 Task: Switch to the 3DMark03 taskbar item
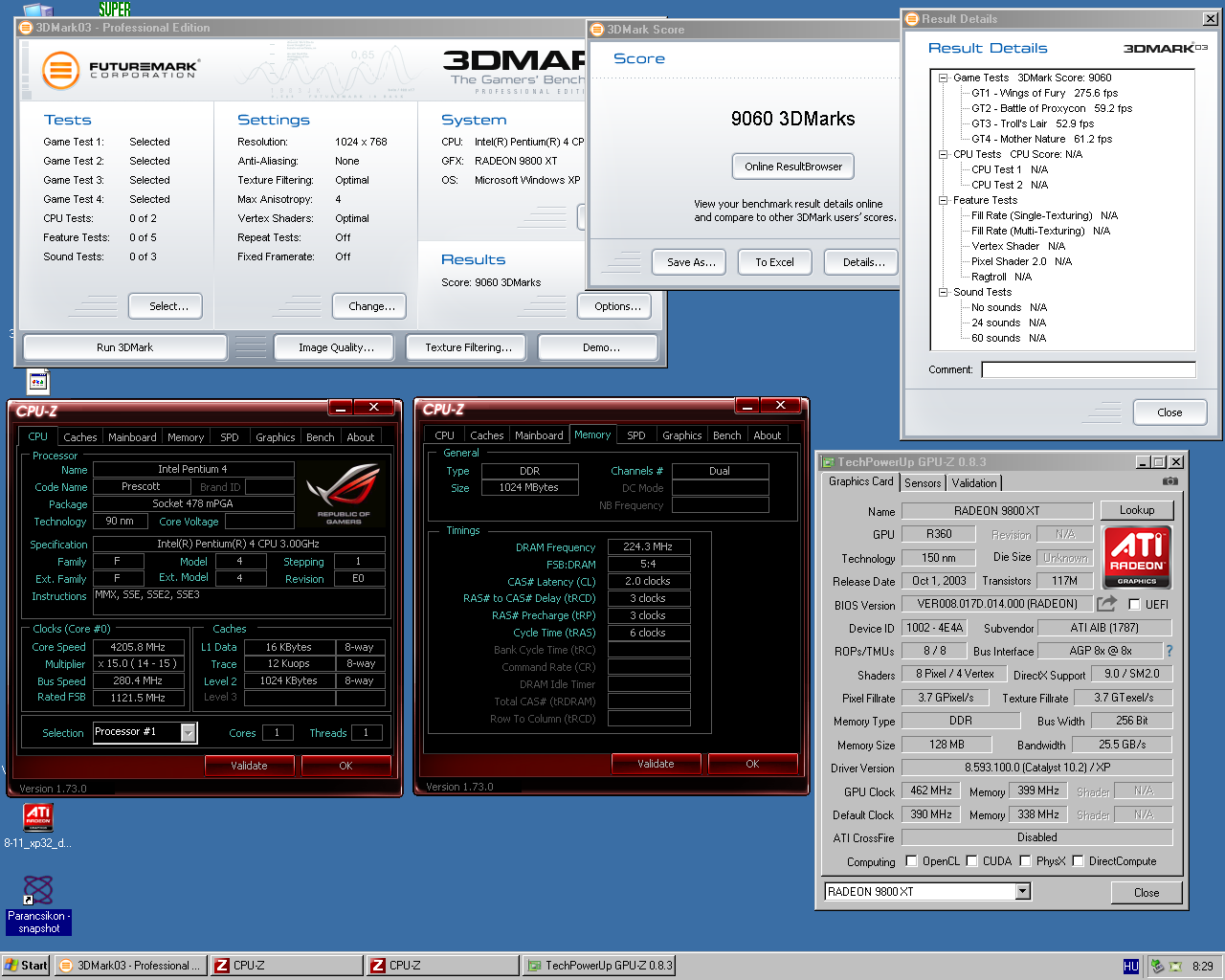pos(131,966)
